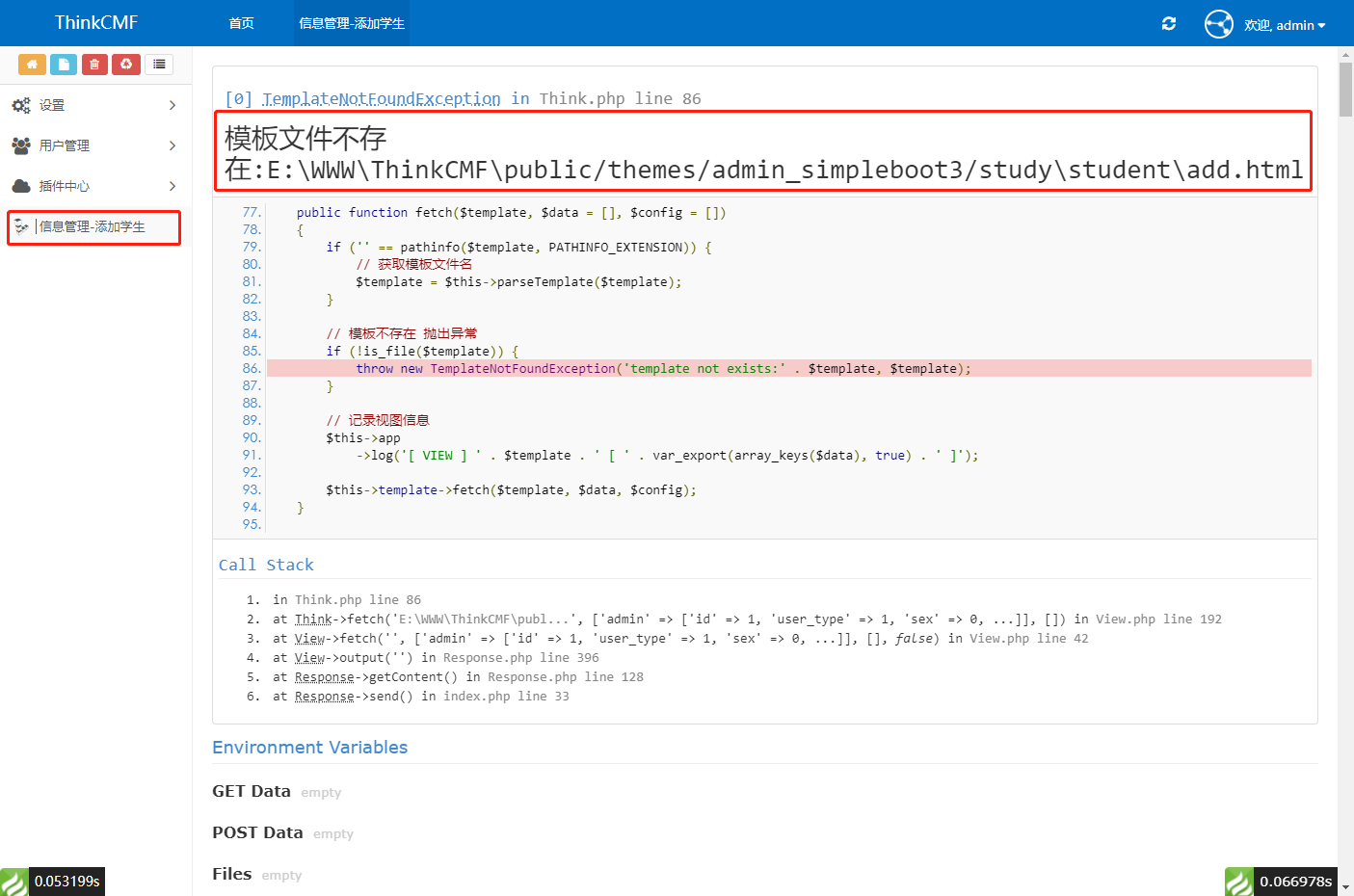1354x896 pixels.
Task: Click Response->getContent call stack entry
Action: coord(458,676)
